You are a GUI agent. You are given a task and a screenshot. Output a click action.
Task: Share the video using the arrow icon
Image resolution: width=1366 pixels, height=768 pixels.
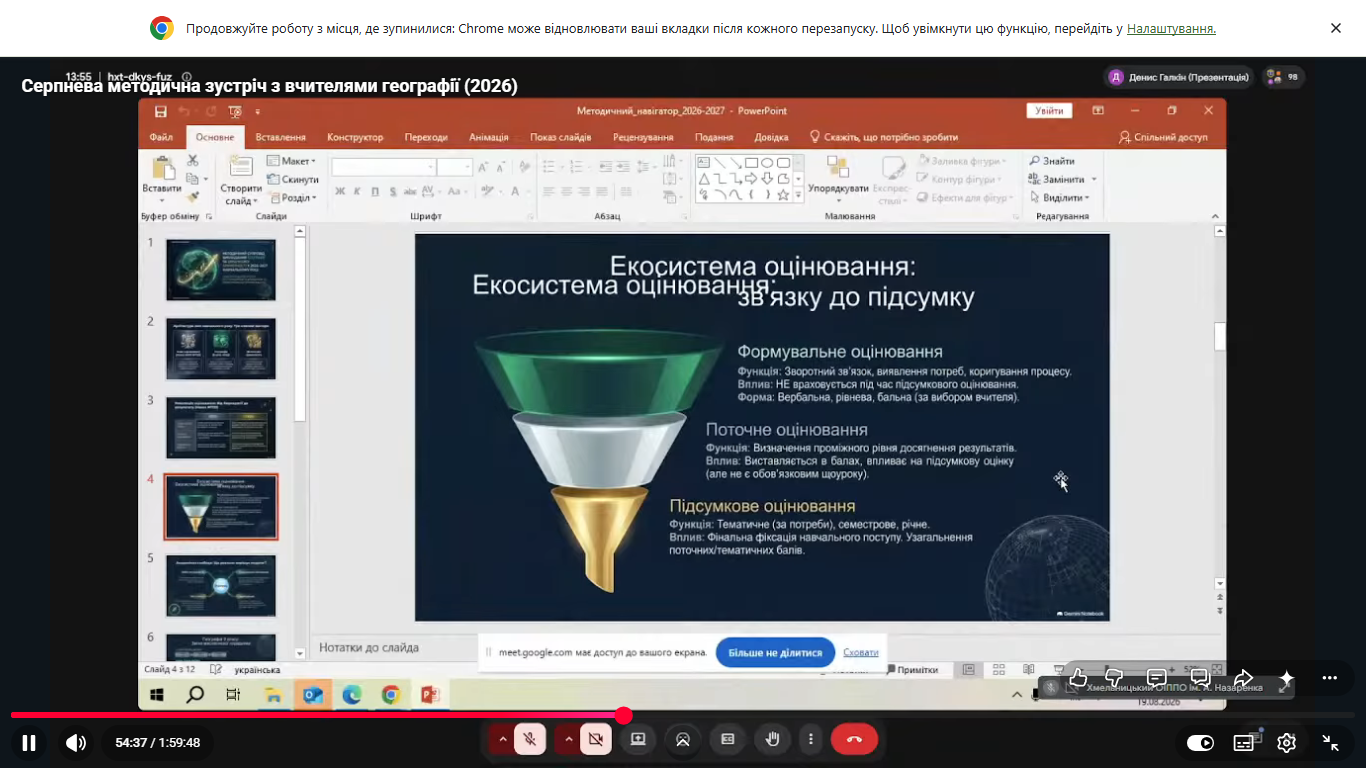1243,678
